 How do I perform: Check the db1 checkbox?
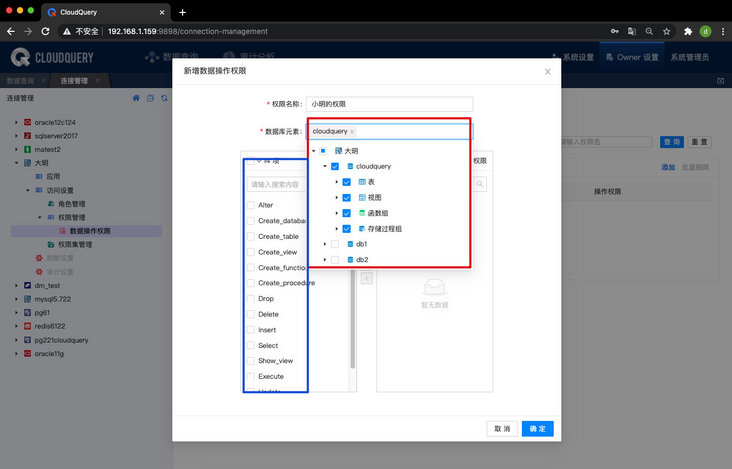point(335,244)
